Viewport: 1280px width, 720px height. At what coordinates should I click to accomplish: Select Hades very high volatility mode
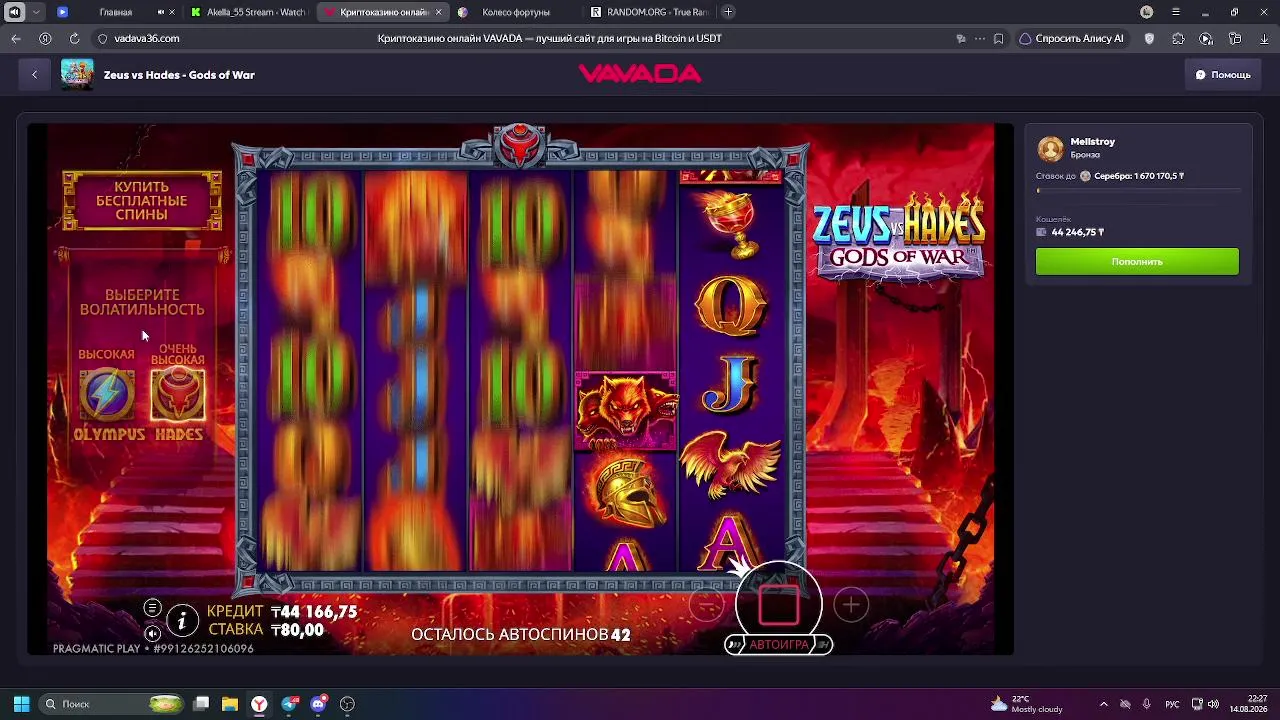pyautogui.click(x=178, y=395)
